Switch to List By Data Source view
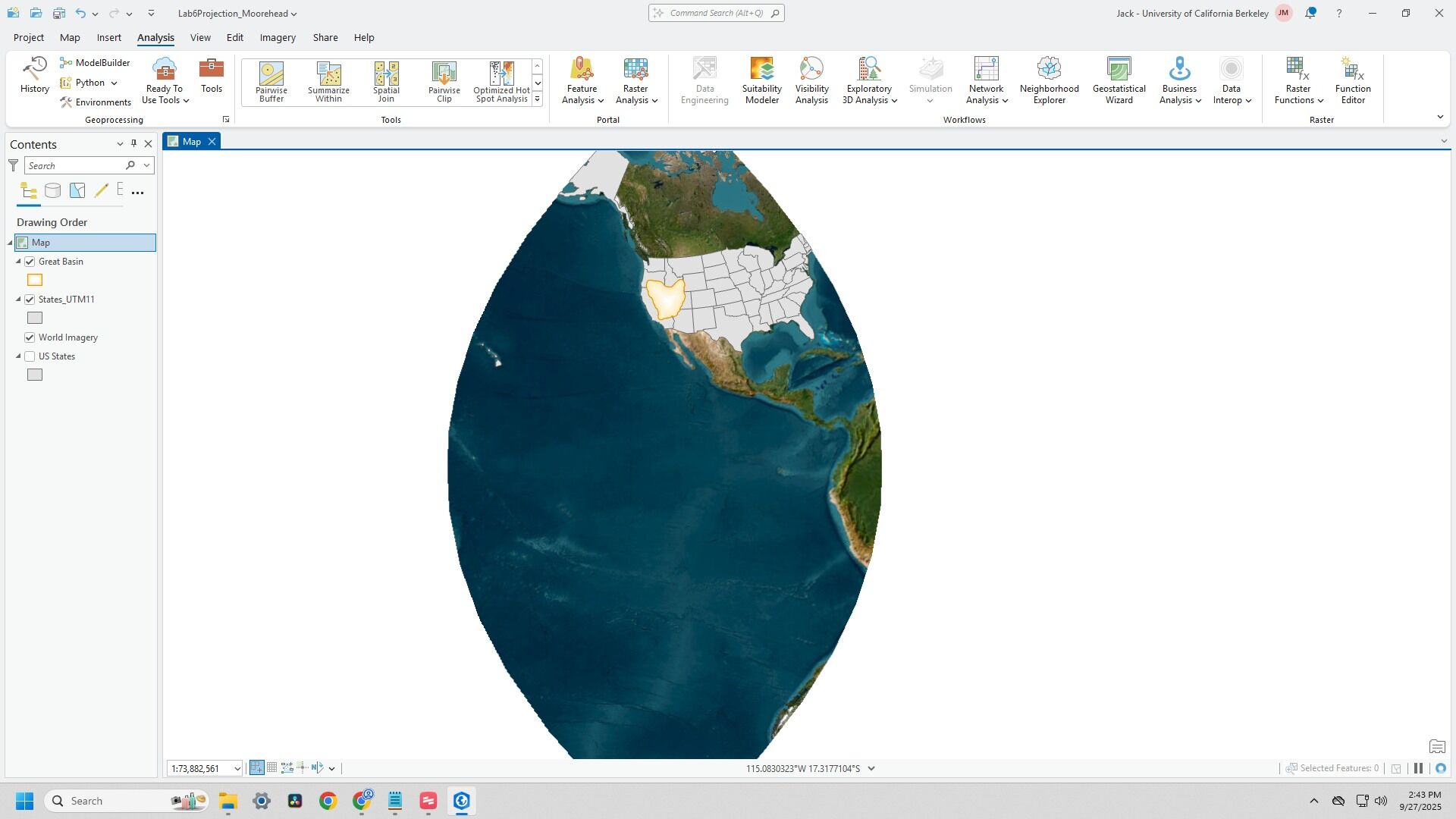1456x819 pixels. (x=52, y=191)
